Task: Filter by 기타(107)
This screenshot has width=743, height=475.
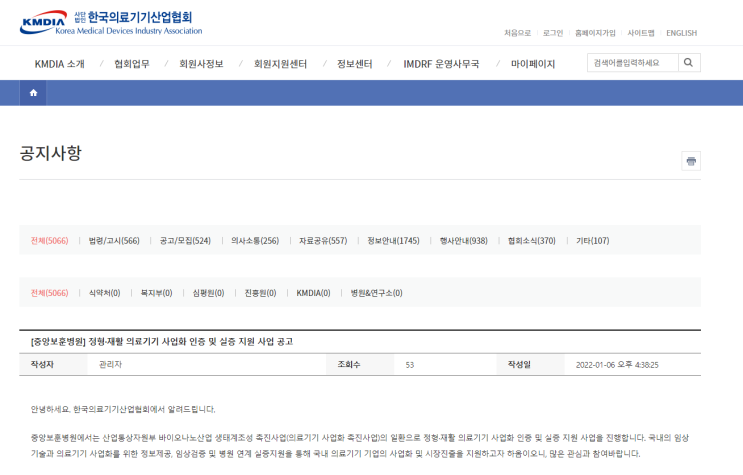Action: point(592,241)
